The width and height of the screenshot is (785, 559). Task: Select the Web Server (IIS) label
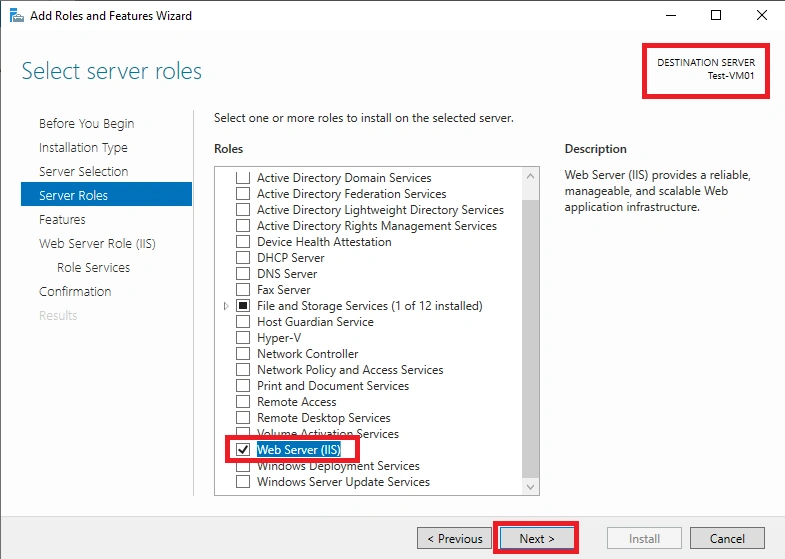pyautogui.click(x=298, y=449)
